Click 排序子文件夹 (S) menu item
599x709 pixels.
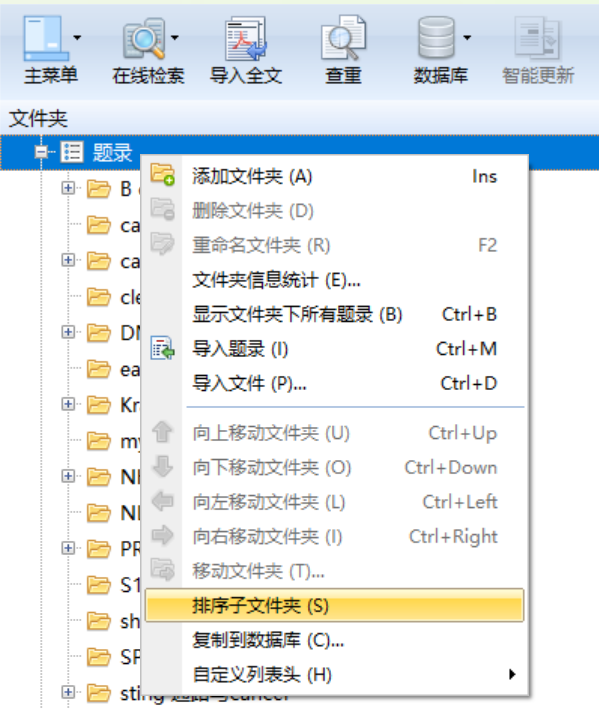click(x=335, y=605)
